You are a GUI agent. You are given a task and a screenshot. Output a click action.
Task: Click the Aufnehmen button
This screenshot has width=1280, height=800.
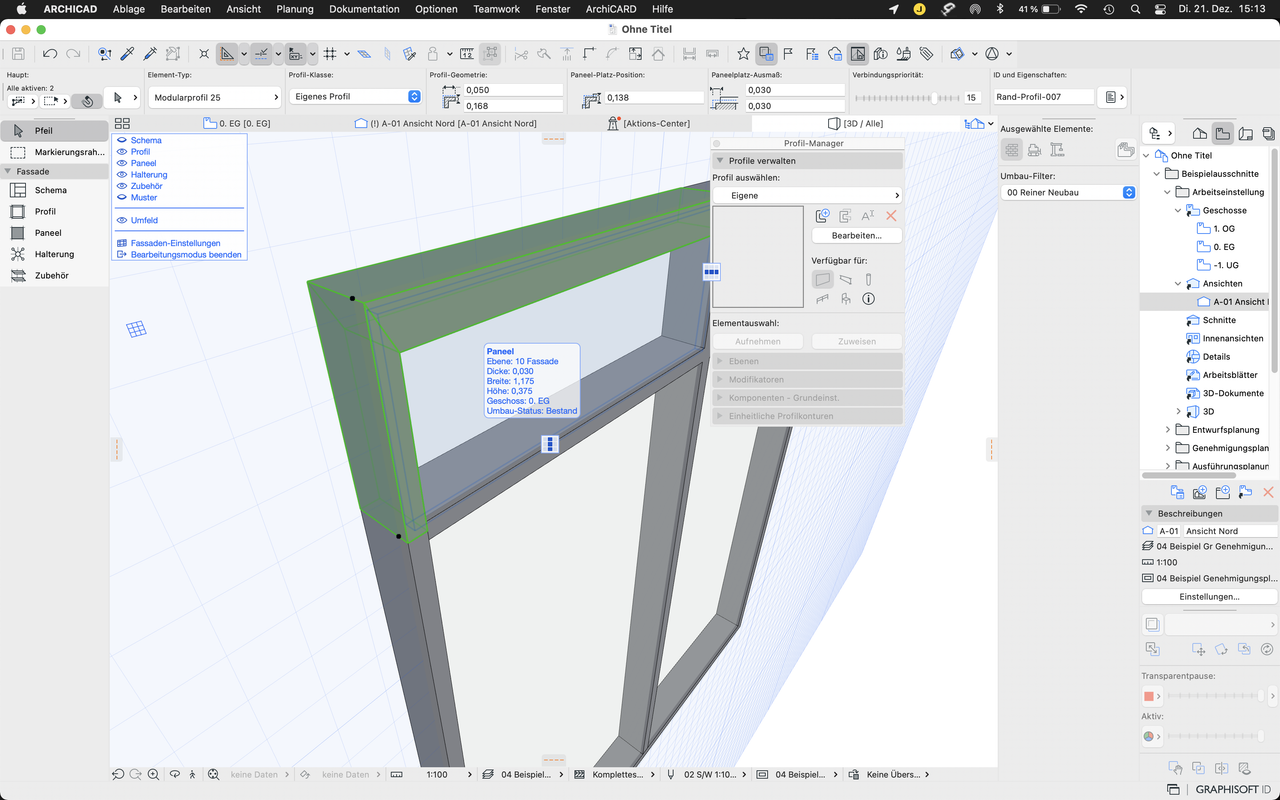(x=757, y=342)
